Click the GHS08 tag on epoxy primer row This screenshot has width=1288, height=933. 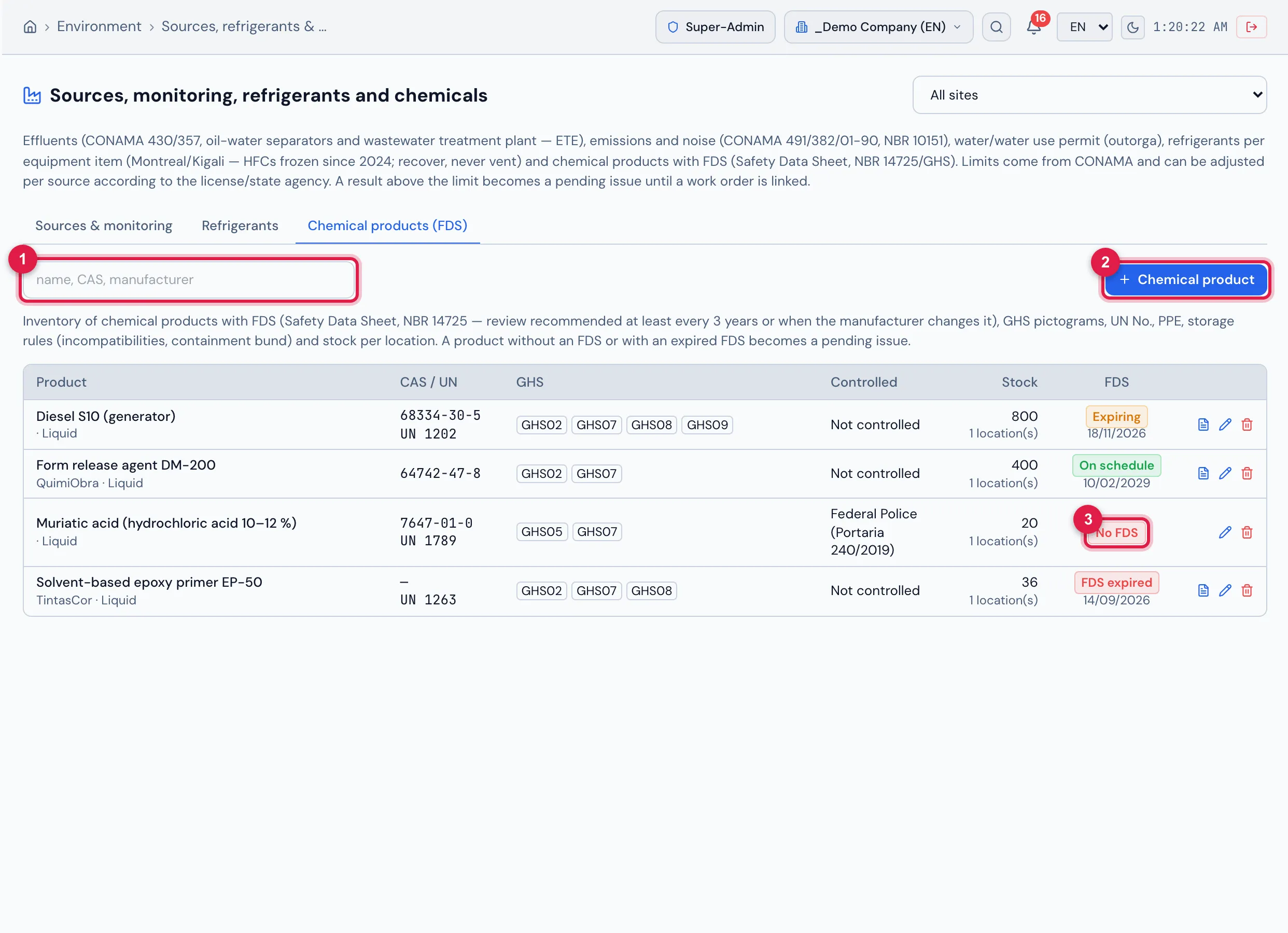point(651,590)
